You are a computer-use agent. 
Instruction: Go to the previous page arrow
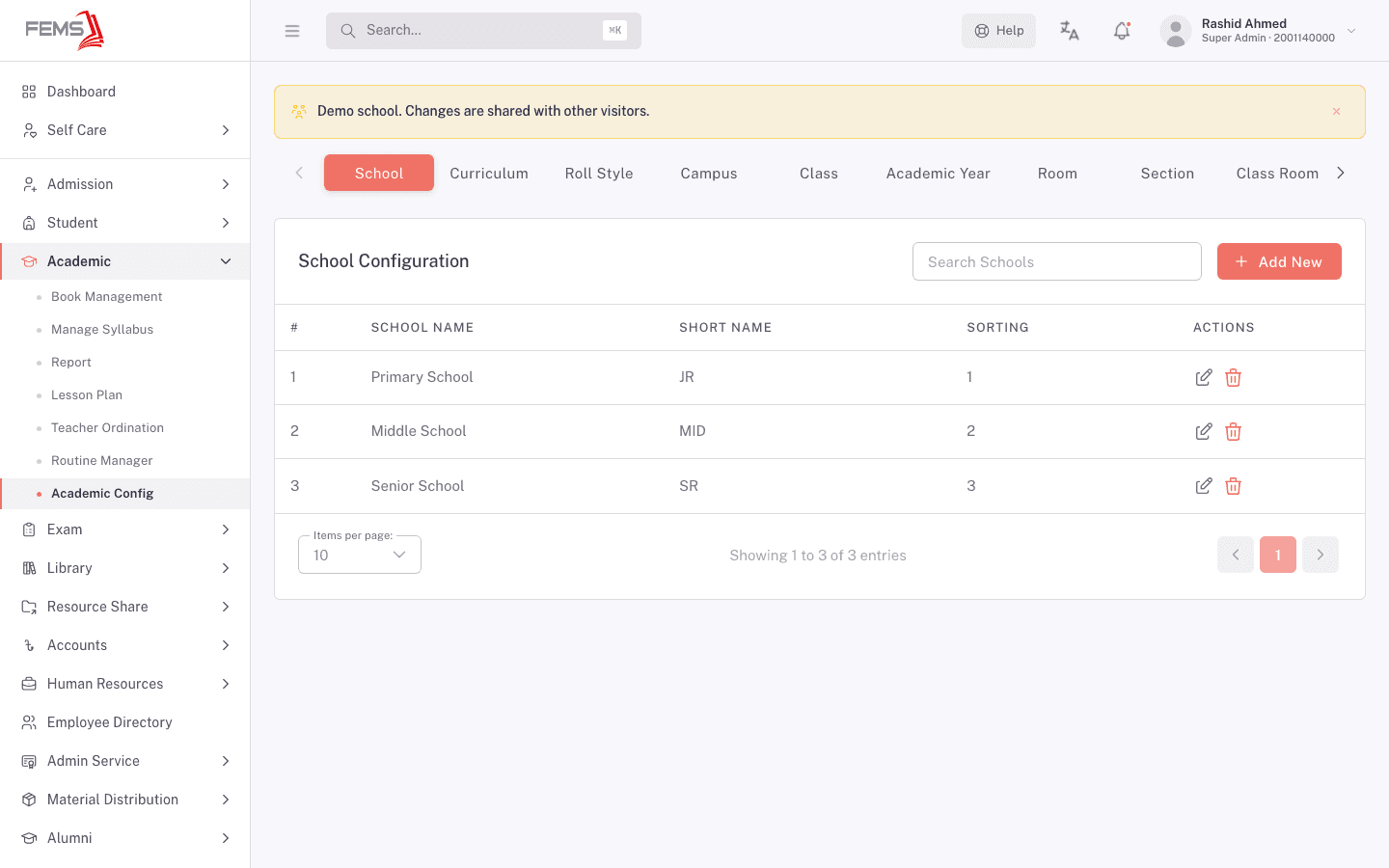pyautogui.click(x=1236, y=555)
